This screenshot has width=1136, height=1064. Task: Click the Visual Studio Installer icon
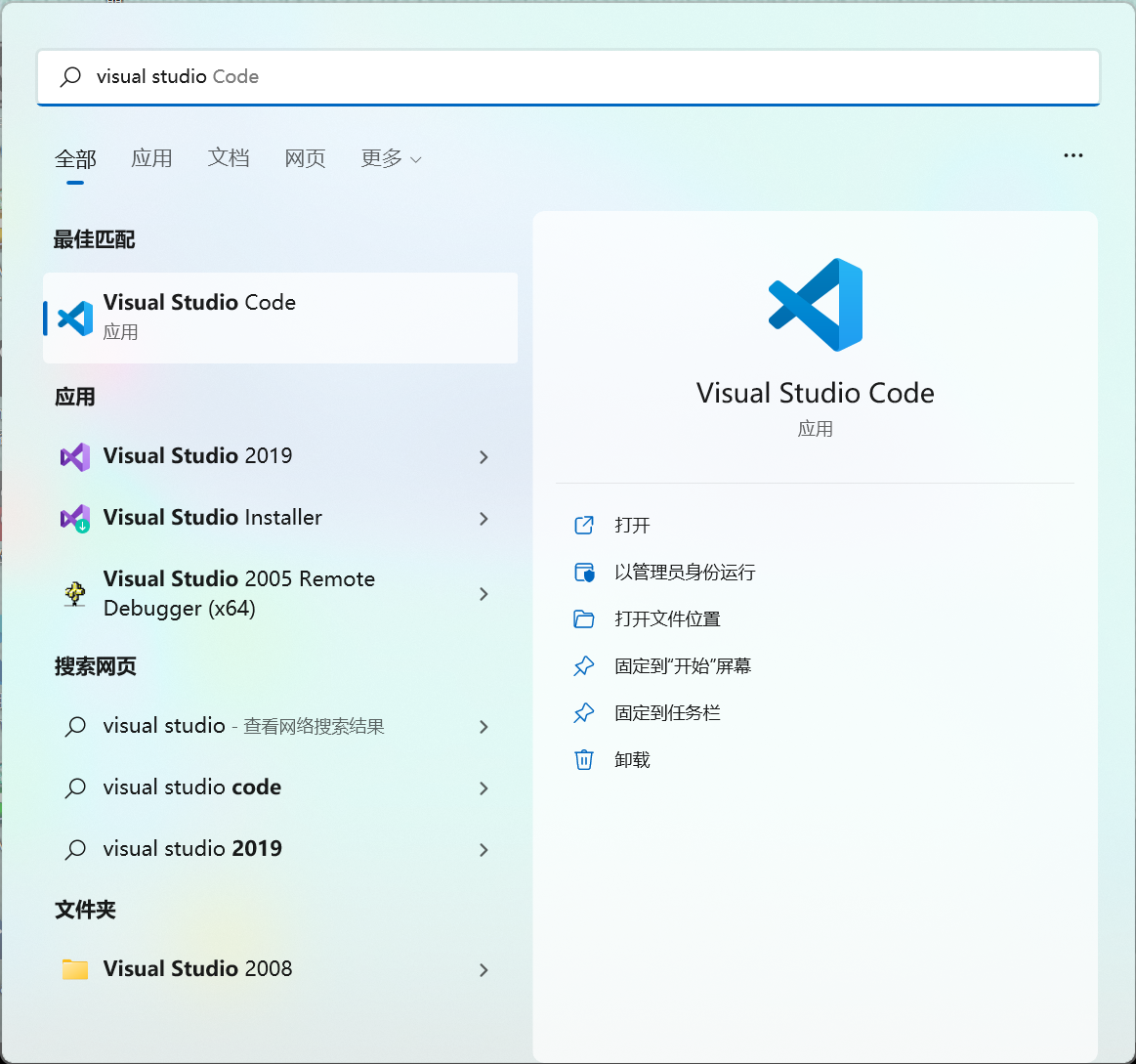(x=75, y=518)
